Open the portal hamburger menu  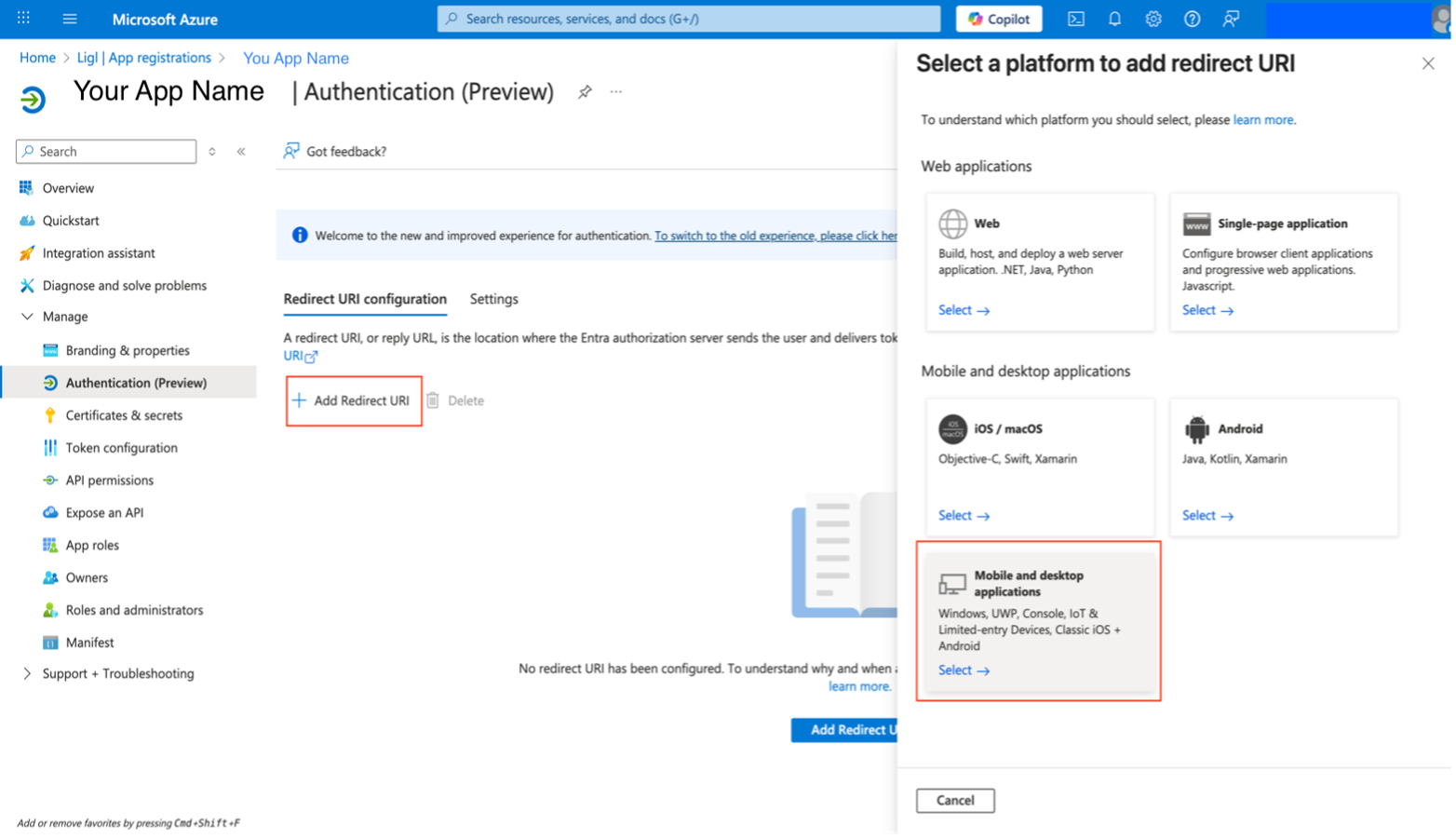point(70,19)
